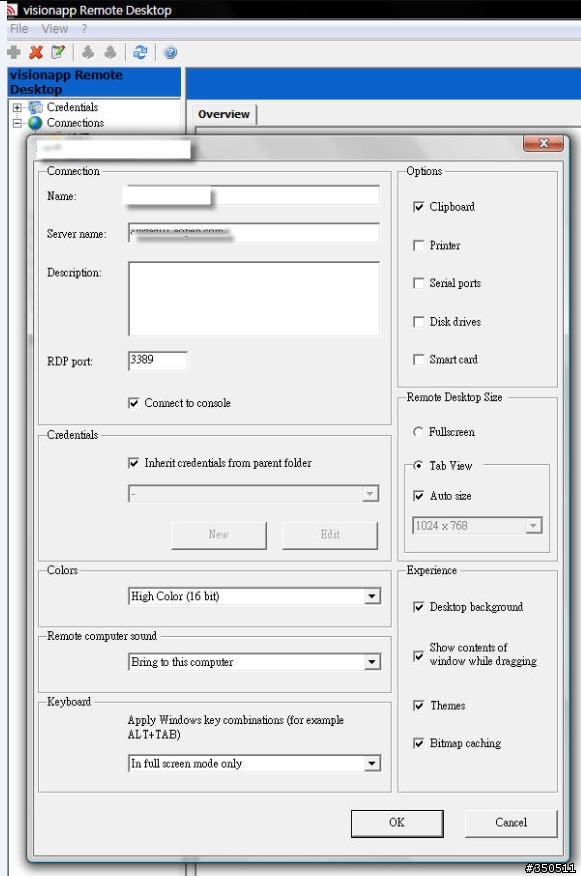Select the Tab View radio button

tap(418, 465)
